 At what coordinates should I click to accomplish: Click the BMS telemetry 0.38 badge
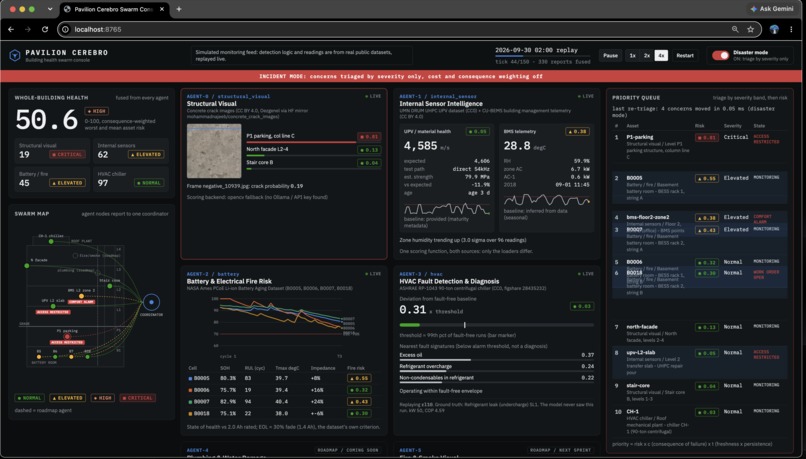coord(577,132)
